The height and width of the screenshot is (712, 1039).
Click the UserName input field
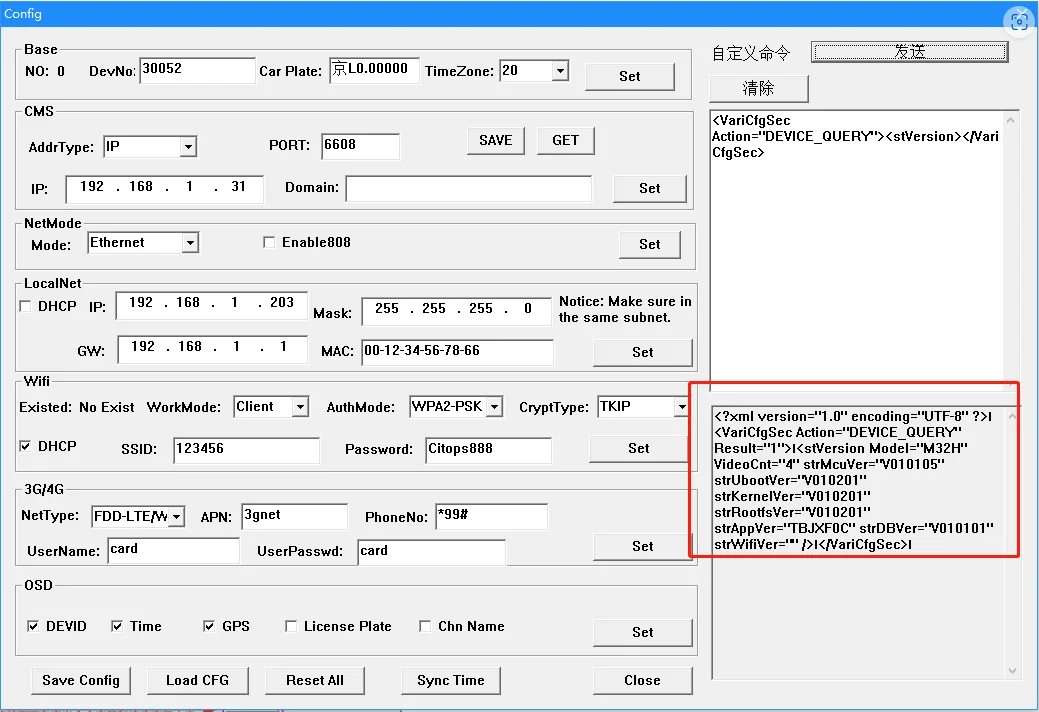[x=173, y=550]
